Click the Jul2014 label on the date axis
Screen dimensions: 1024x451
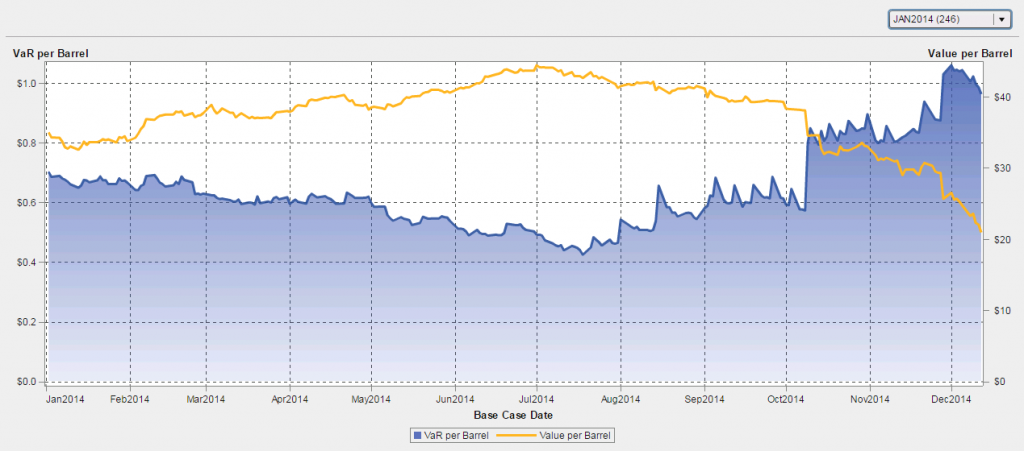coord(537,400)
